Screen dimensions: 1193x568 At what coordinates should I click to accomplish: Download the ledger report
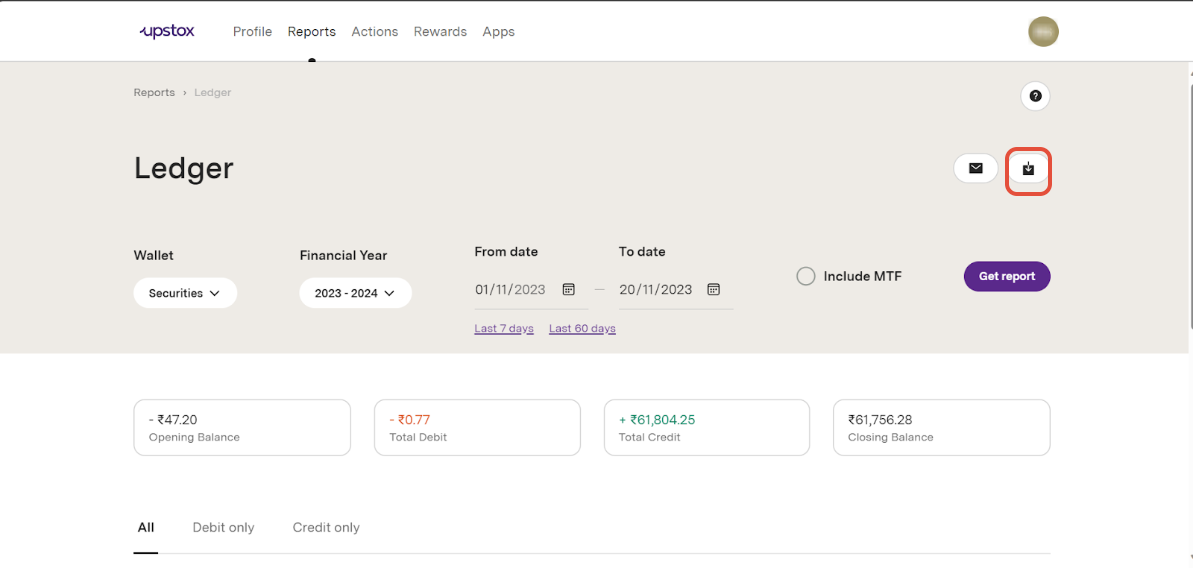tap(1028, 169)
